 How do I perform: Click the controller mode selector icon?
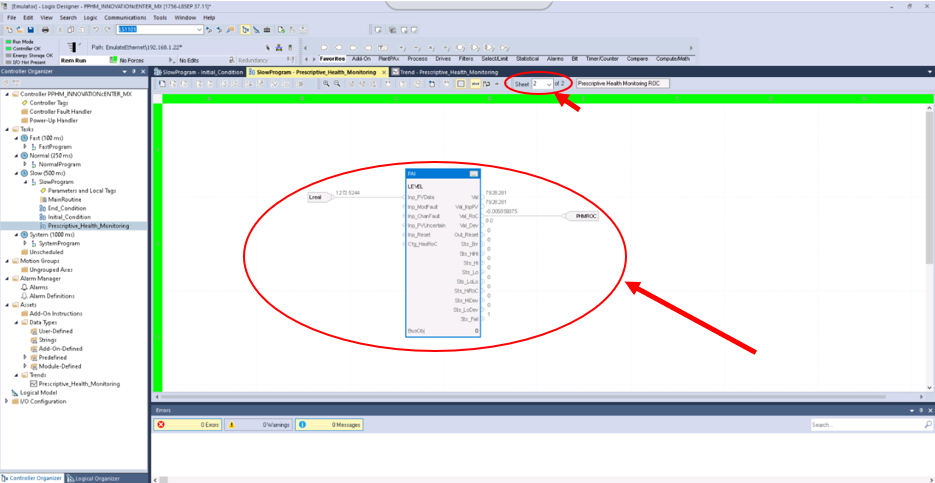pyautogui.click(x=73, y=48)
